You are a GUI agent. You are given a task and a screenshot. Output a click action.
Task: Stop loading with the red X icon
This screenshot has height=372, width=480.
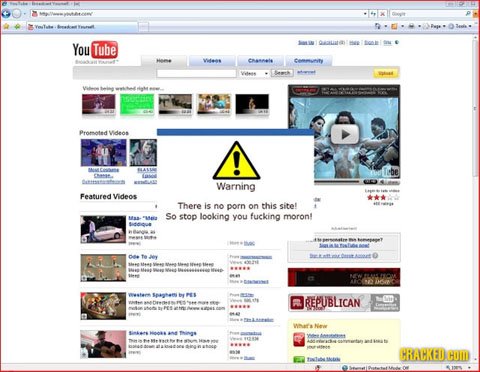coord(383,14)
